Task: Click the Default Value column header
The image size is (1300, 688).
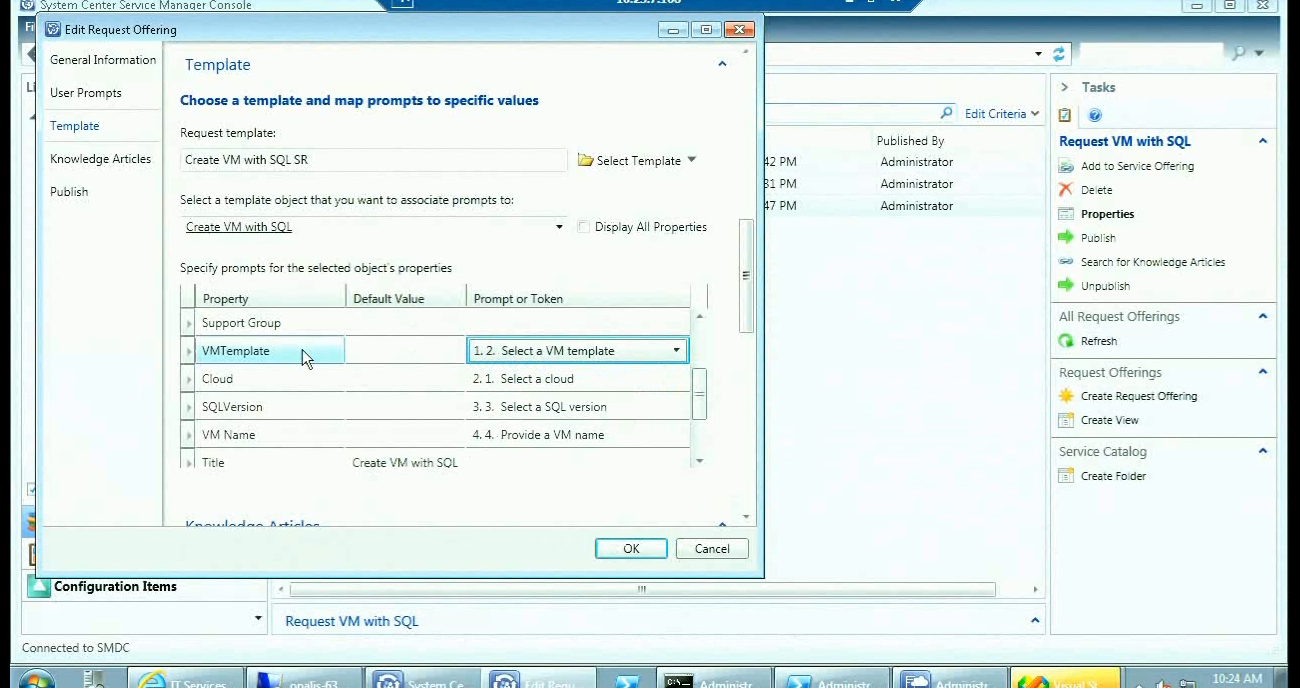Action: point(406,298)
